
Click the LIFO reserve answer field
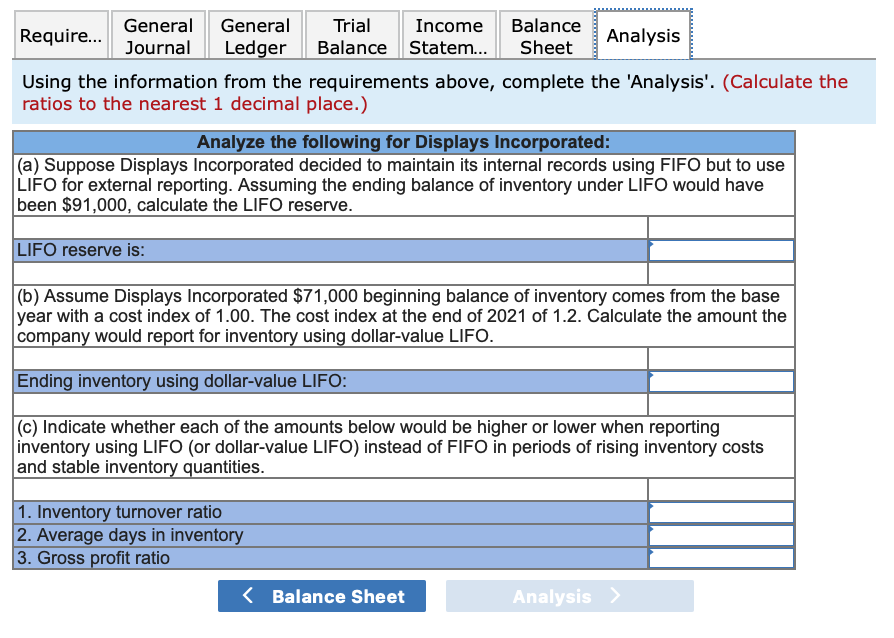click(720, 250)
